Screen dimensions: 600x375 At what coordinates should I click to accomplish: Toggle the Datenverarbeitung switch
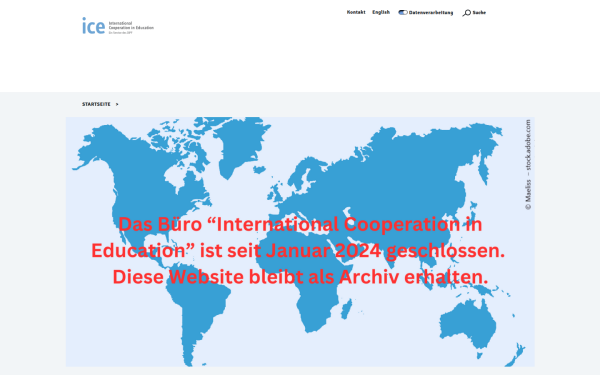(403, 13)
